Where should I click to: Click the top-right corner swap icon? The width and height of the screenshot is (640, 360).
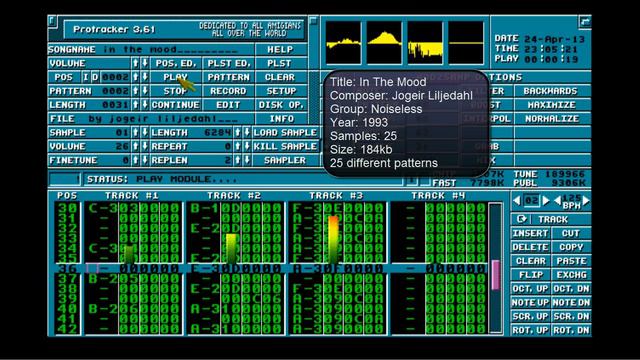(x=585, y=22)
